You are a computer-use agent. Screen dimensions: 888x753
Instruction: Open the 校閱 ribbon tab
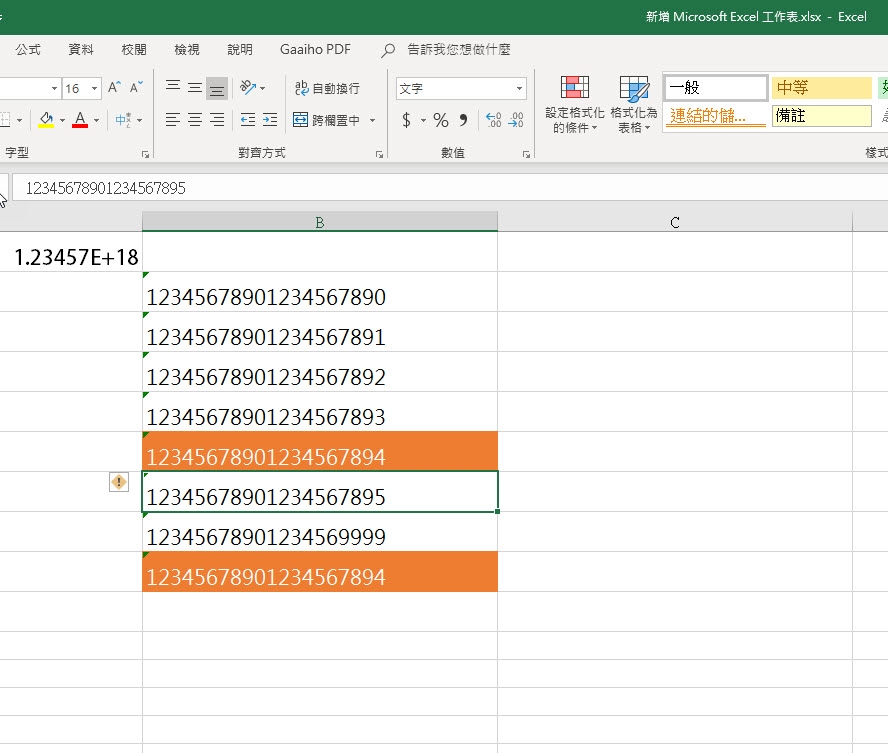point(133,49)
